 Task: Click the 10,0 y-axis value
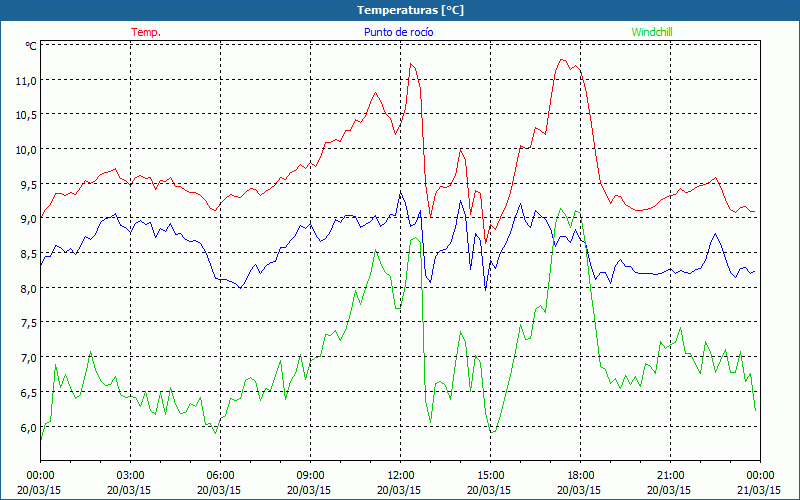click(27, 150)
